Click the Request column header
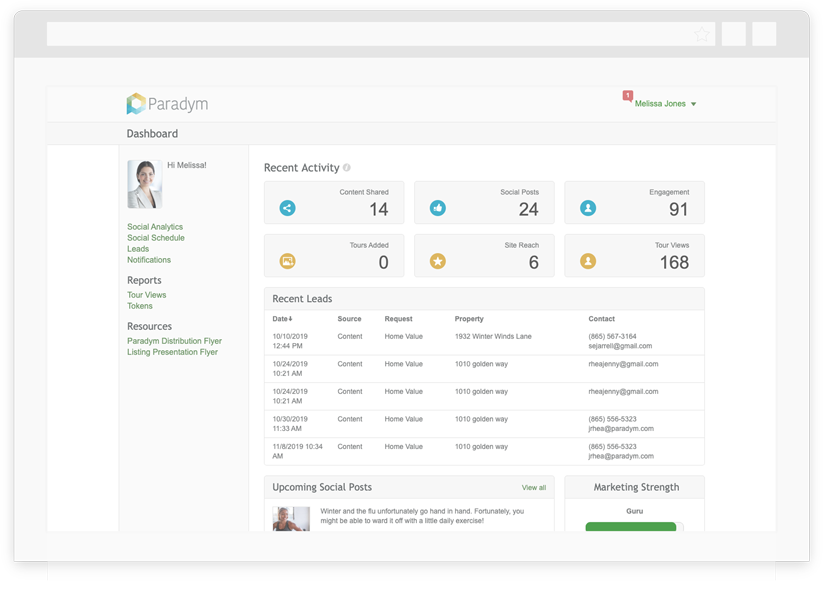Viewport: 823px width, 600px height. click(x=398, y=319)
